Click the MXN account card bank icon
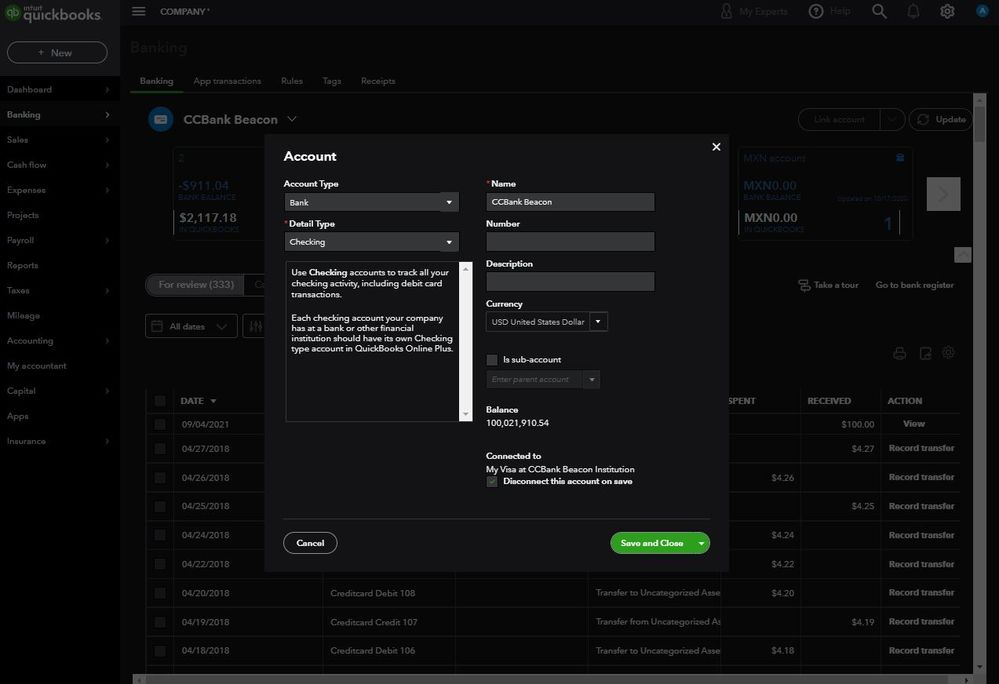999x684 pixels. coord(900,157)
